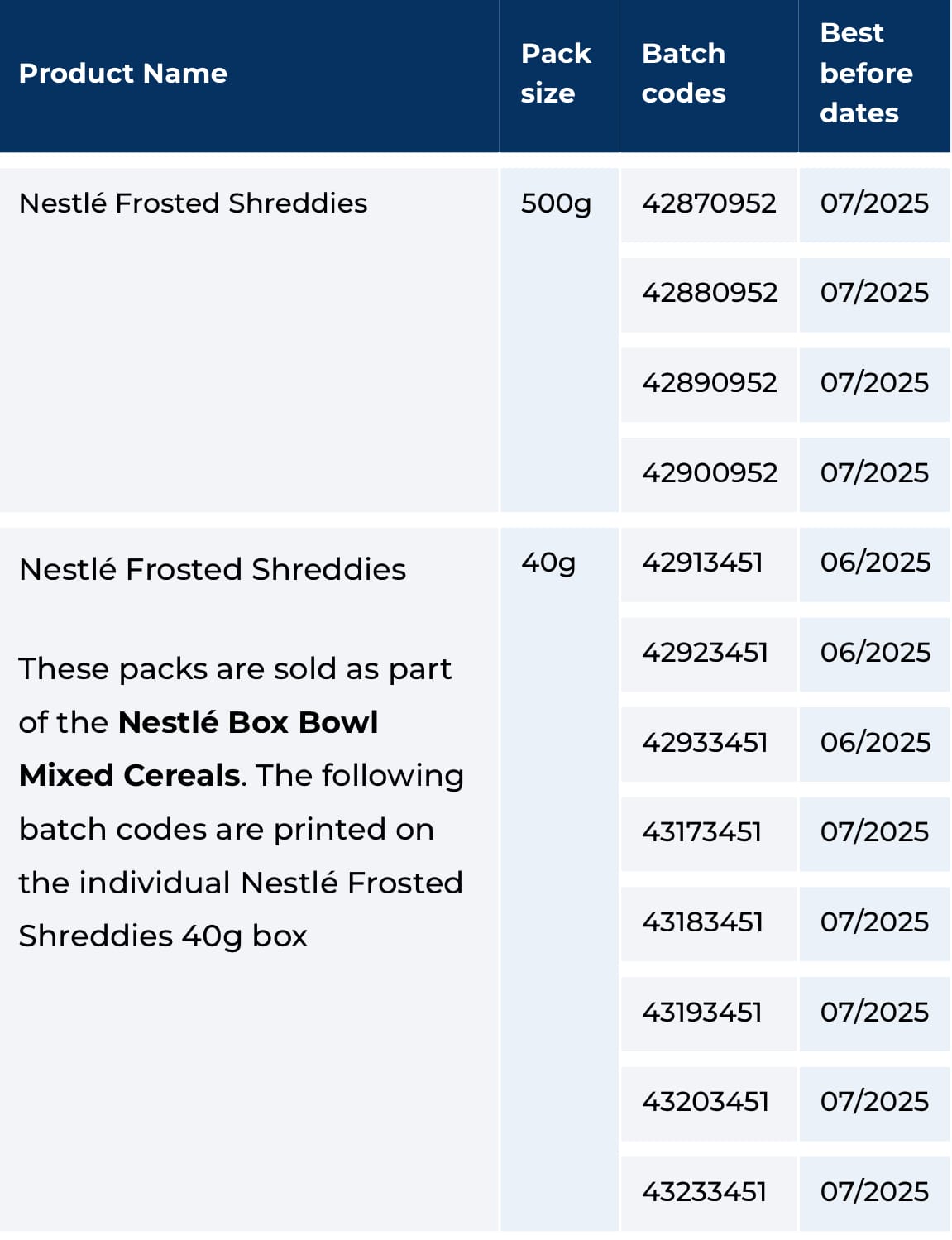Viewport: 952px width, 1240px height.
Task: Click batch code 43183451
Action: click(x=702, y=922)
